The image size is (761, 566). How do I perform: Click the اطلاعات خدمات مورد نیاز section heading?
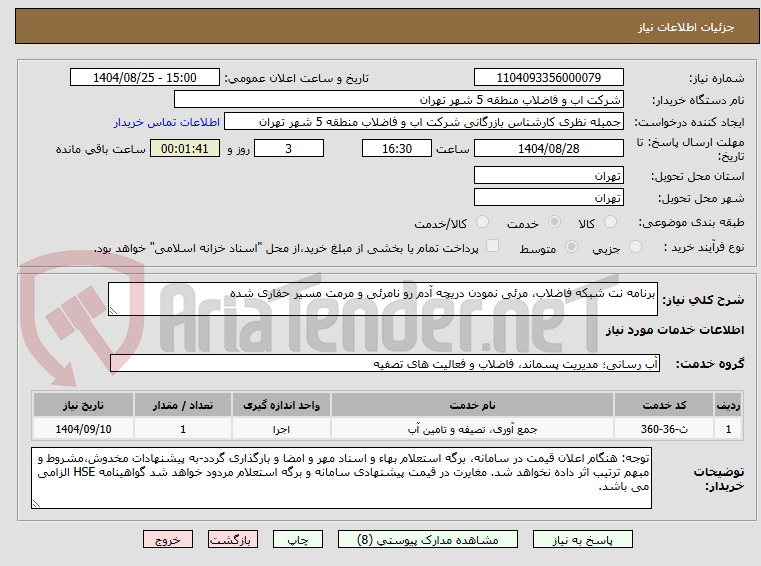[675, 330]
